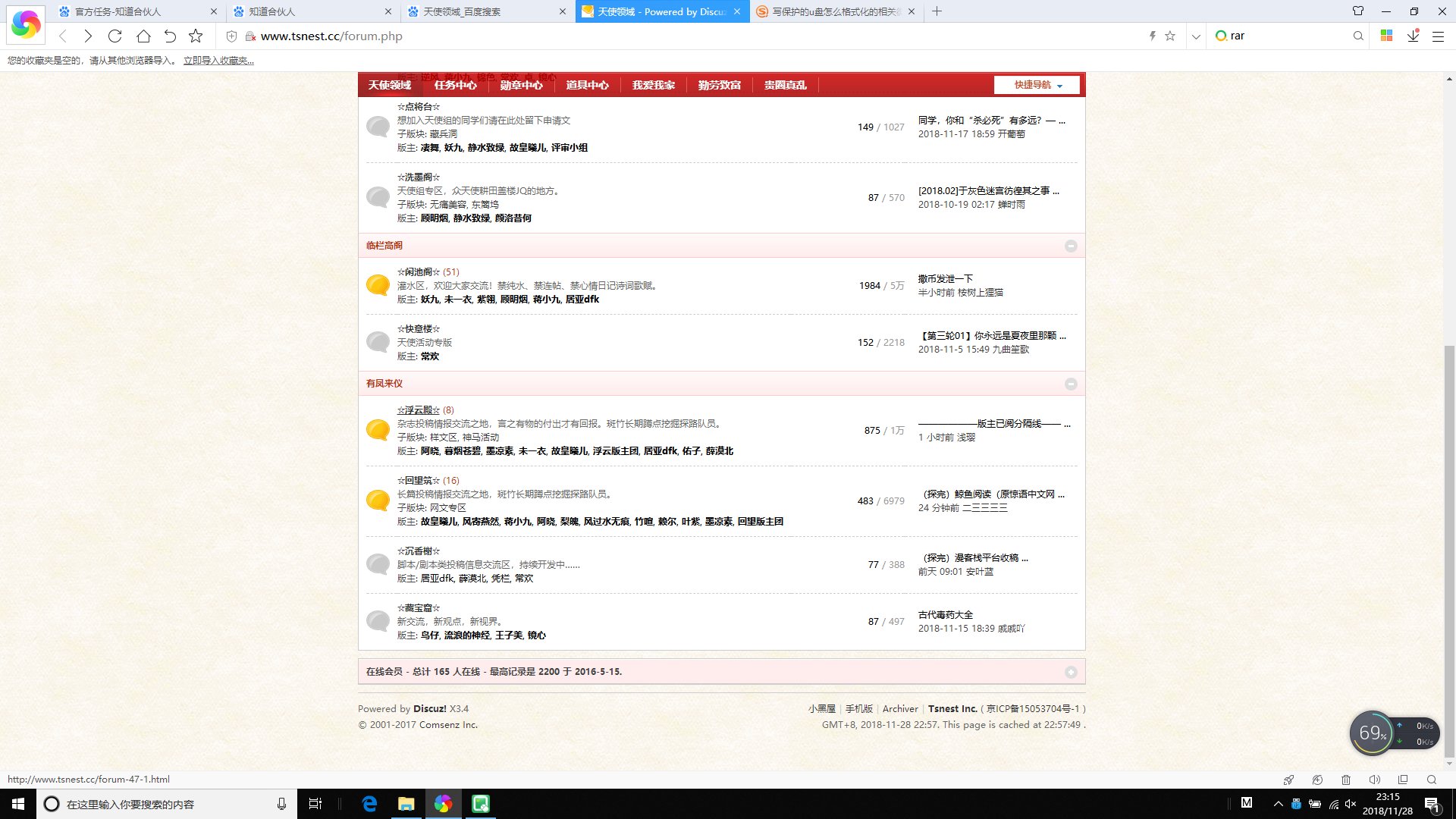The height and width of the screenshot is (819, 1456).
Task: Click the colorful apps grid icon
Action: (1386, 36)
